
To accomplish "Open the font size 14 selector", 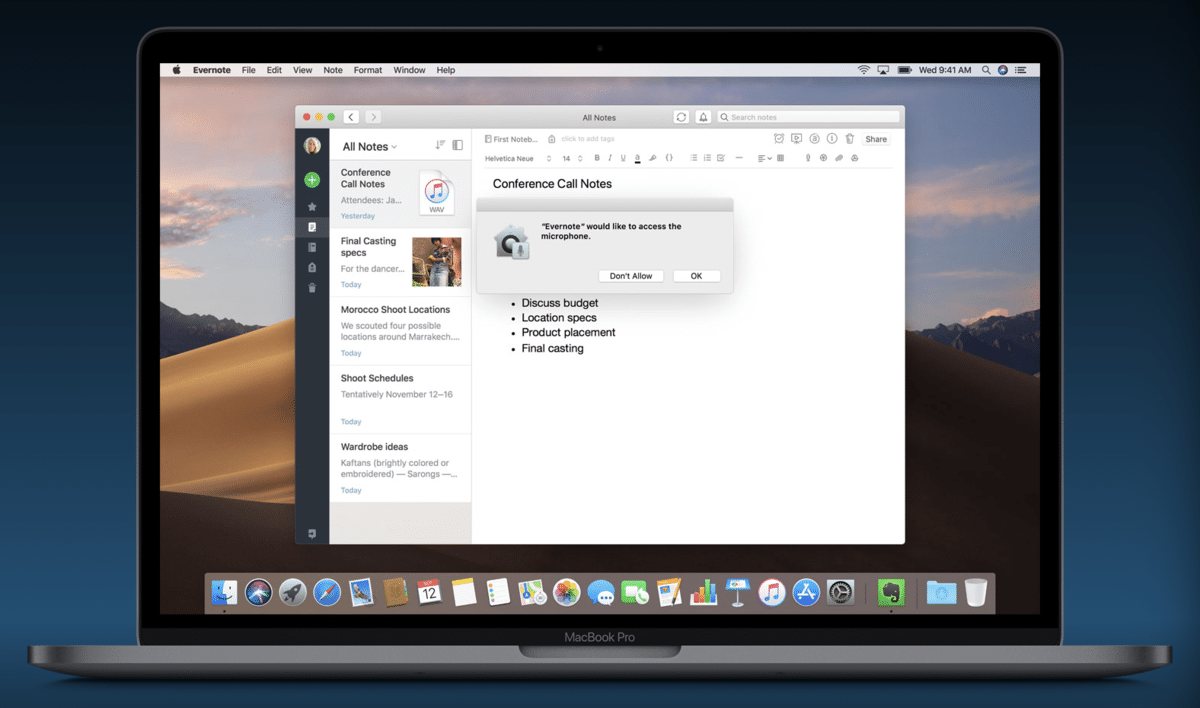I will click(x=572, y=158).
